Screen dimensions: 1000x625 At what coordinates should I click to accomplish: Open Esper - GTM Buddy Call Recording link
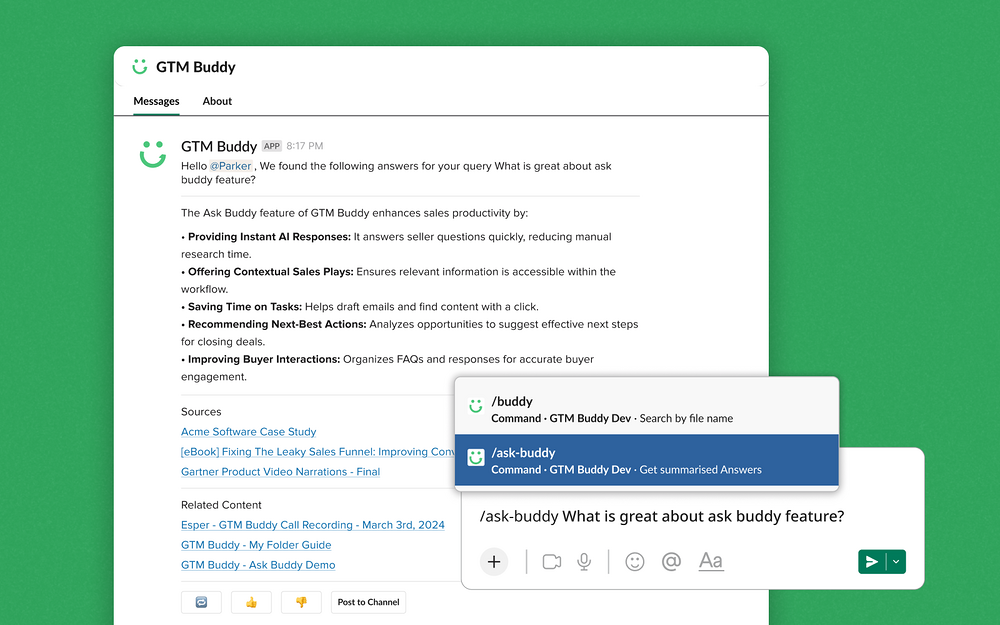point(312,525)
